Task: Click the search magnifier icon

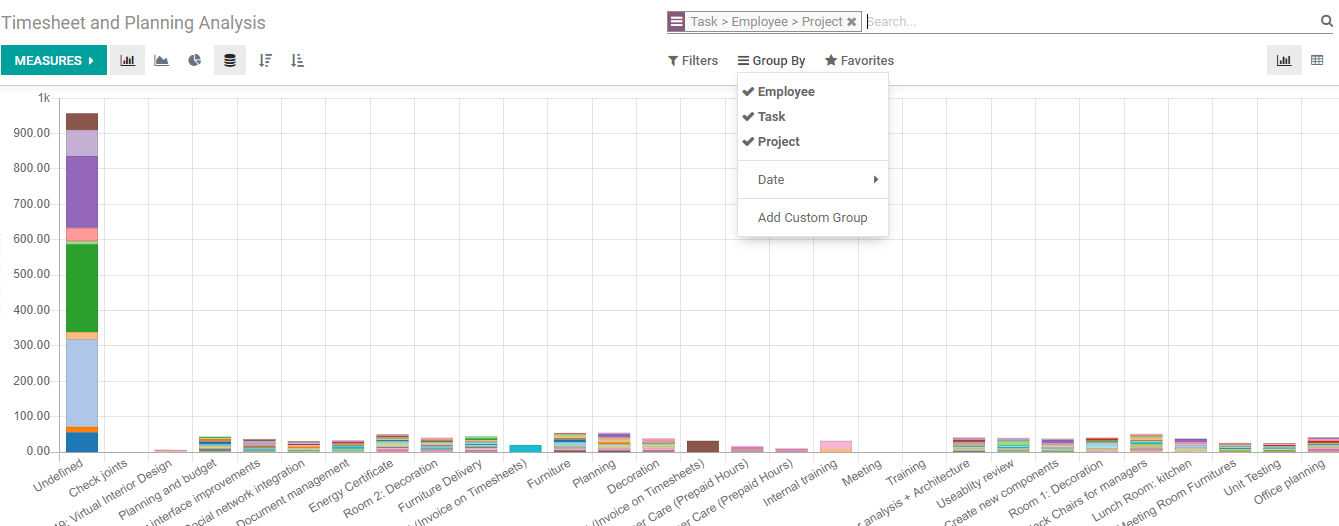Action: click(x=1327, y=21)
